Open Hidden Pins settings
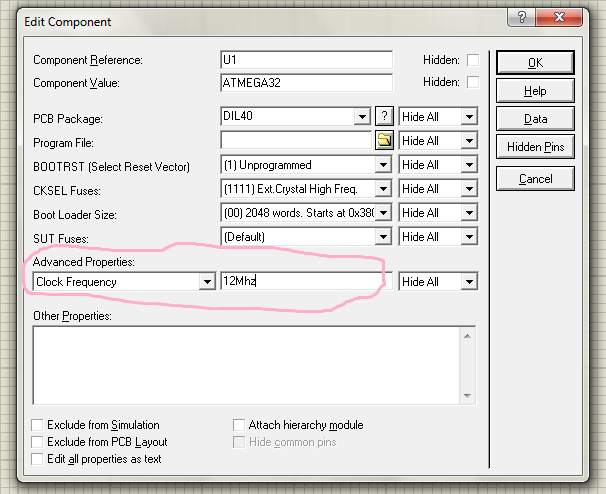This screenshot has width=606, height=494. (x=535, y=147)
